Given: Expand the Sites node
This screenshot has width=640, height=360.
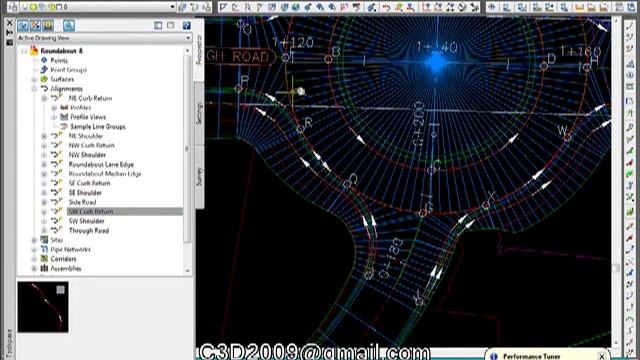Looking at the screenshot, I should coord(34,240).
